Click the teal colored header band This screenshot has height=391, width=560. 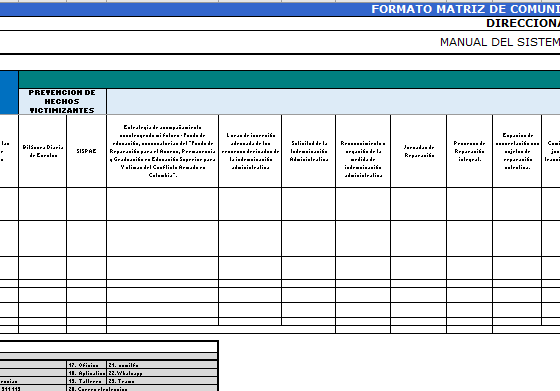[289, 80]
